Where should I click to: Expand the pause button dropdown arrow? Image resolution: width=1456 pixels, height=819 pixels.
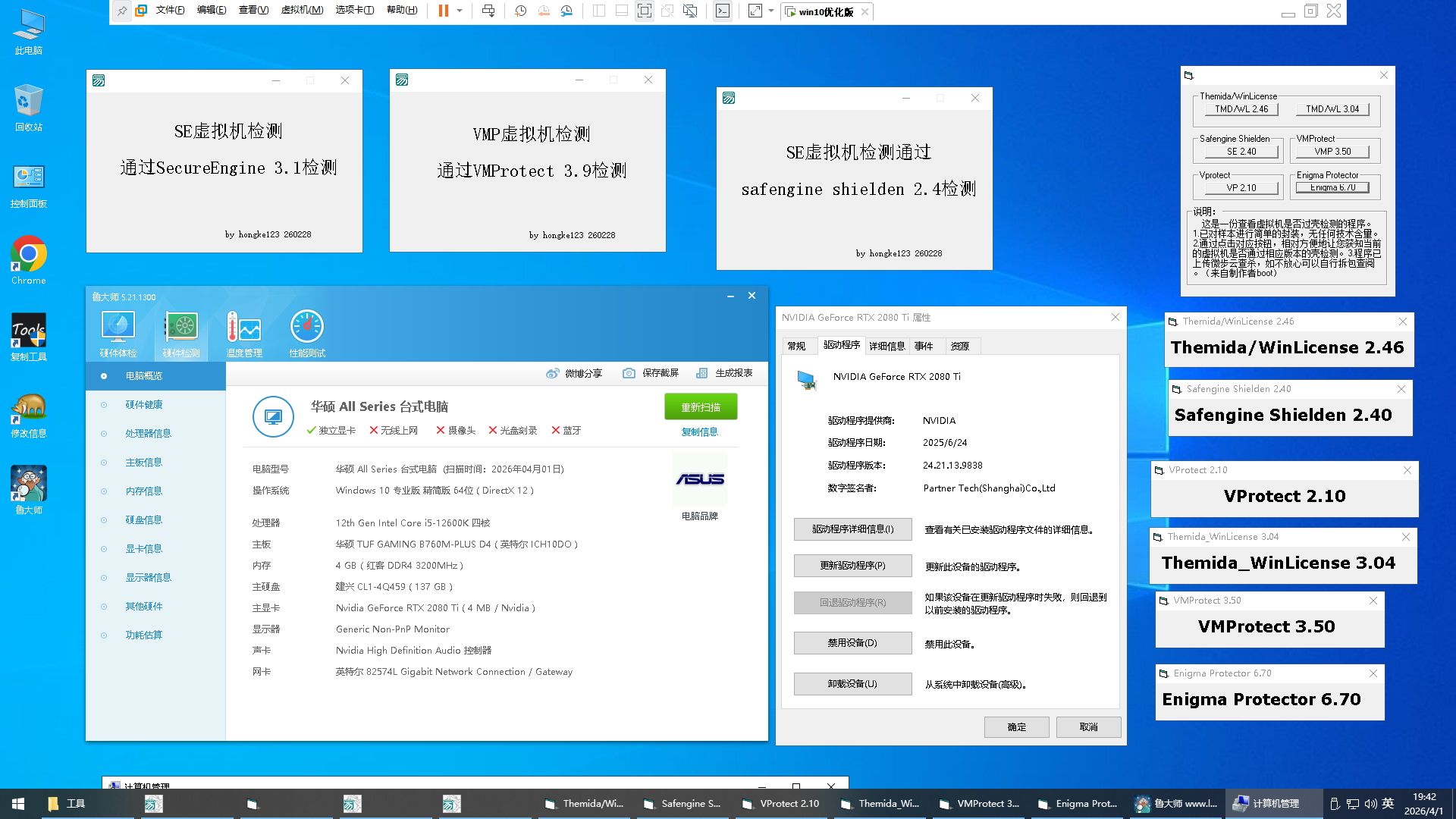pos(458,11)
